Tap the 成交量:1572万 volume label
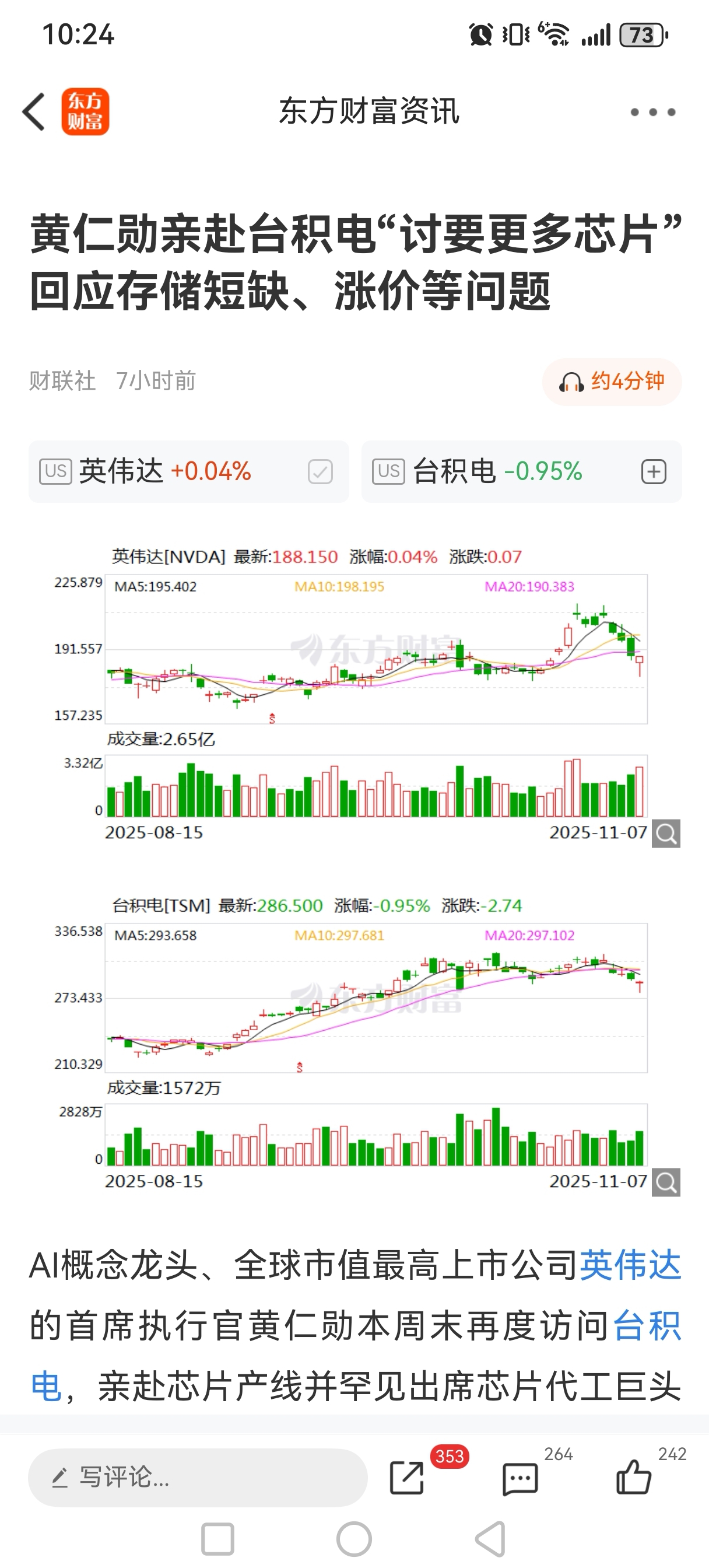This screenshot has height=1568, width=709. (x=164, y=1088)
